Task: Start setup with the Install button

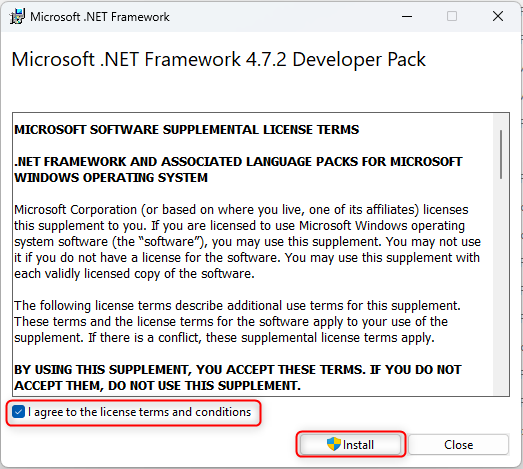Action: click(350, 444)
